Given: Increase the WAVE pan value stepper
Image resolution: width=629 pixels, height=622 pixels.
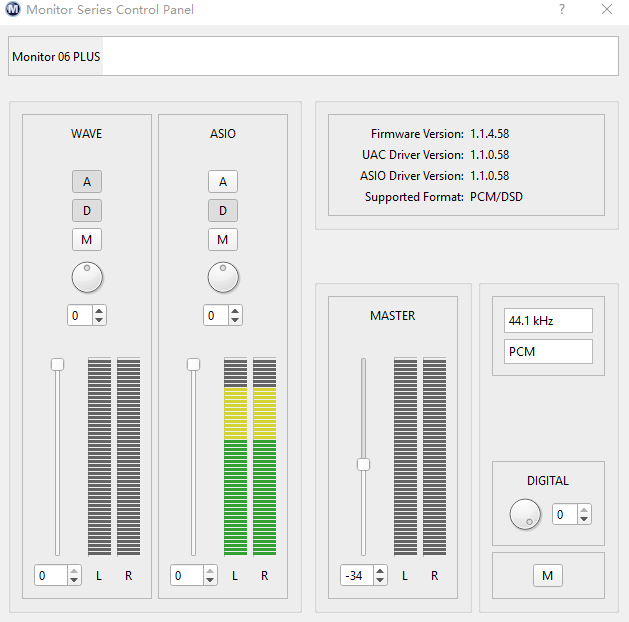Looking at the screenshot, I should tap(99, 311).
